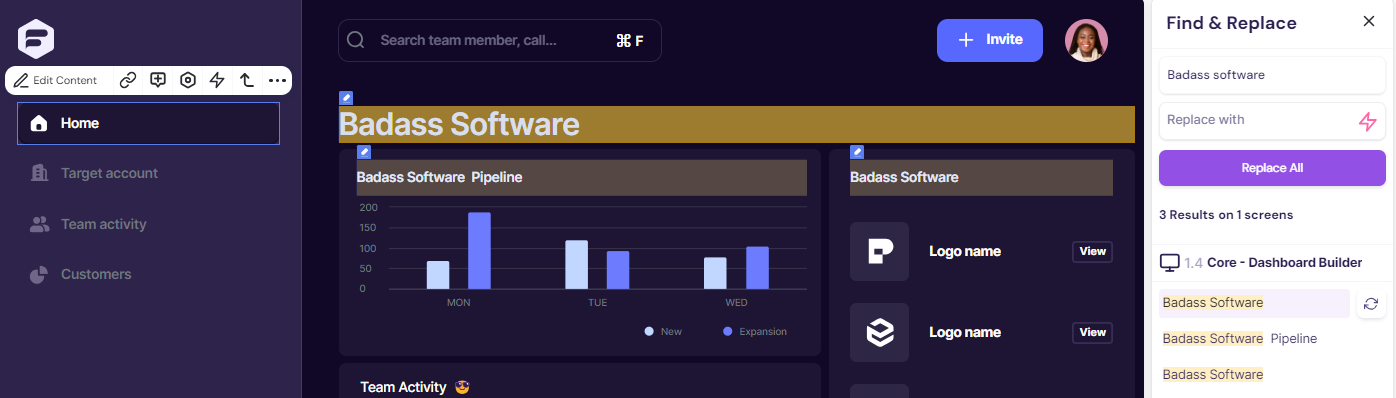Click the edit pencil badge above Badass Software heading
The width and height of the screenshot is (1396, 398).
(x=346, y=98)
